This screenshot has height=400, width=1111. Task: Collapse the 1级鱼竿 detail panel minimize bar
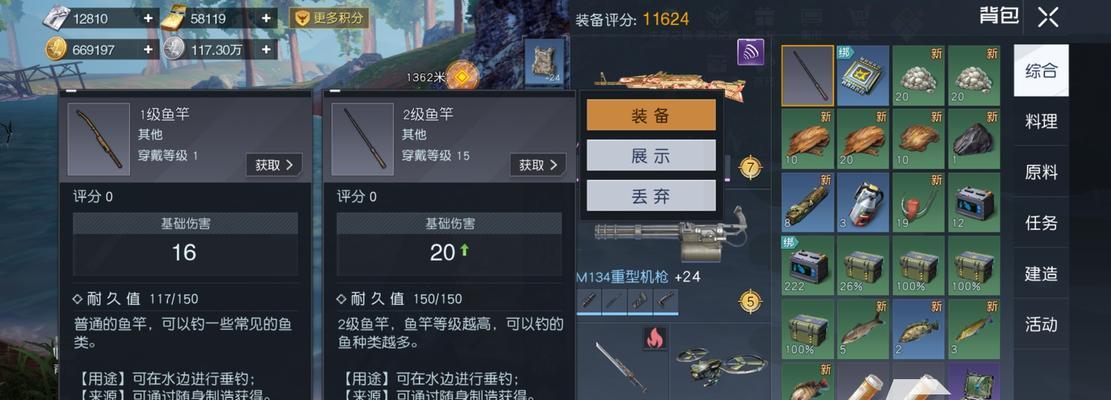click(x=71, y=92)
